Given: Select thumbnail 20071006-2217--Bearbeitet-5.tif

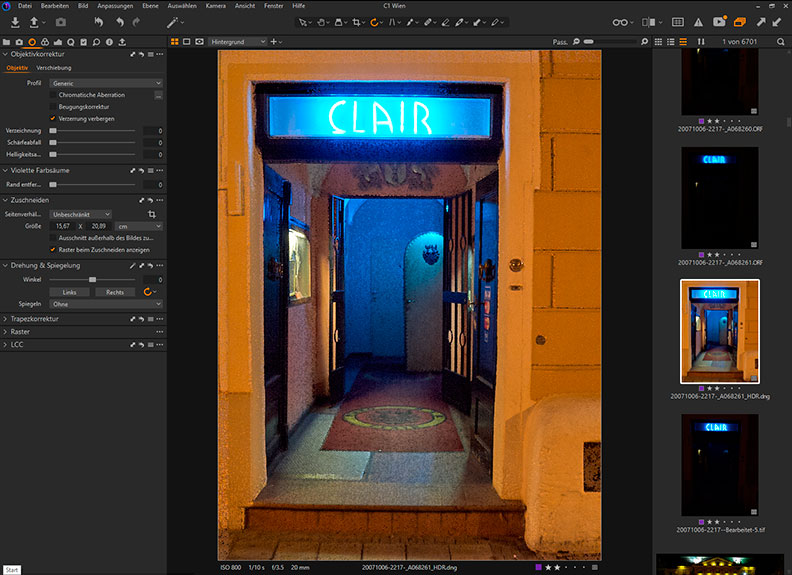Looking at the screenshot, I should (720, 465).
